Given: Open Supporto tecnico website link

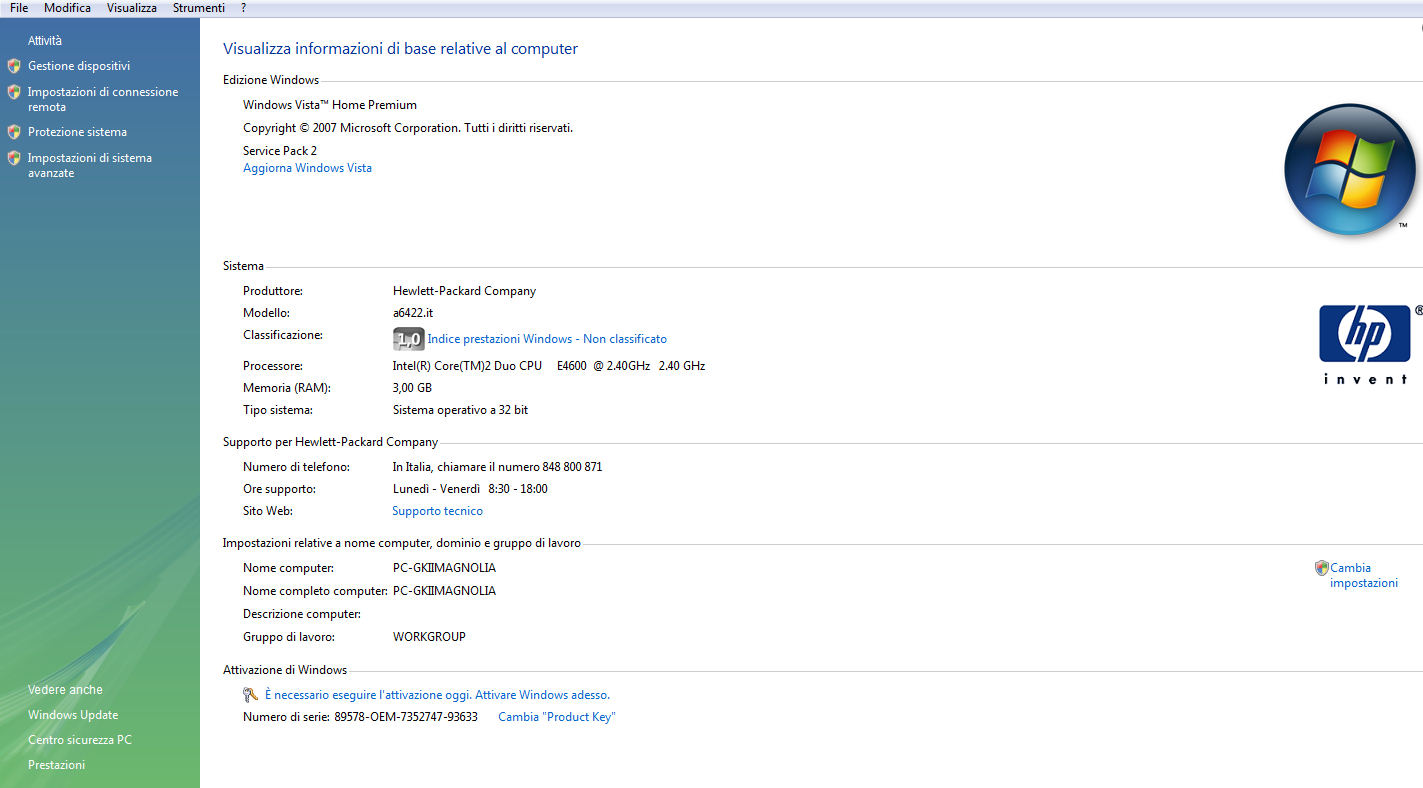Looking at the screenshot, I should (437, 511).
